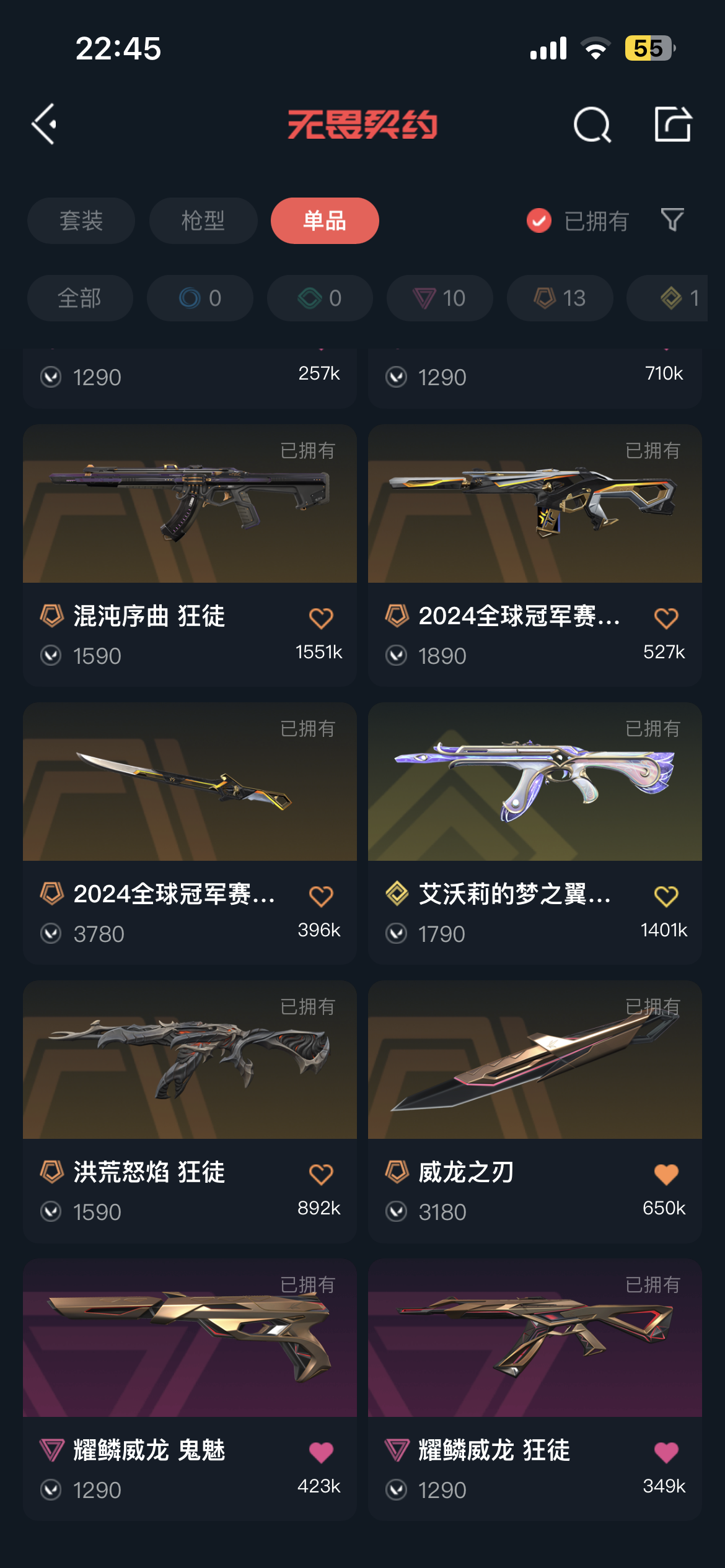Switch to the 套装 tab
The width and height of the screenshot is (725, 1568).
point(81,220)
